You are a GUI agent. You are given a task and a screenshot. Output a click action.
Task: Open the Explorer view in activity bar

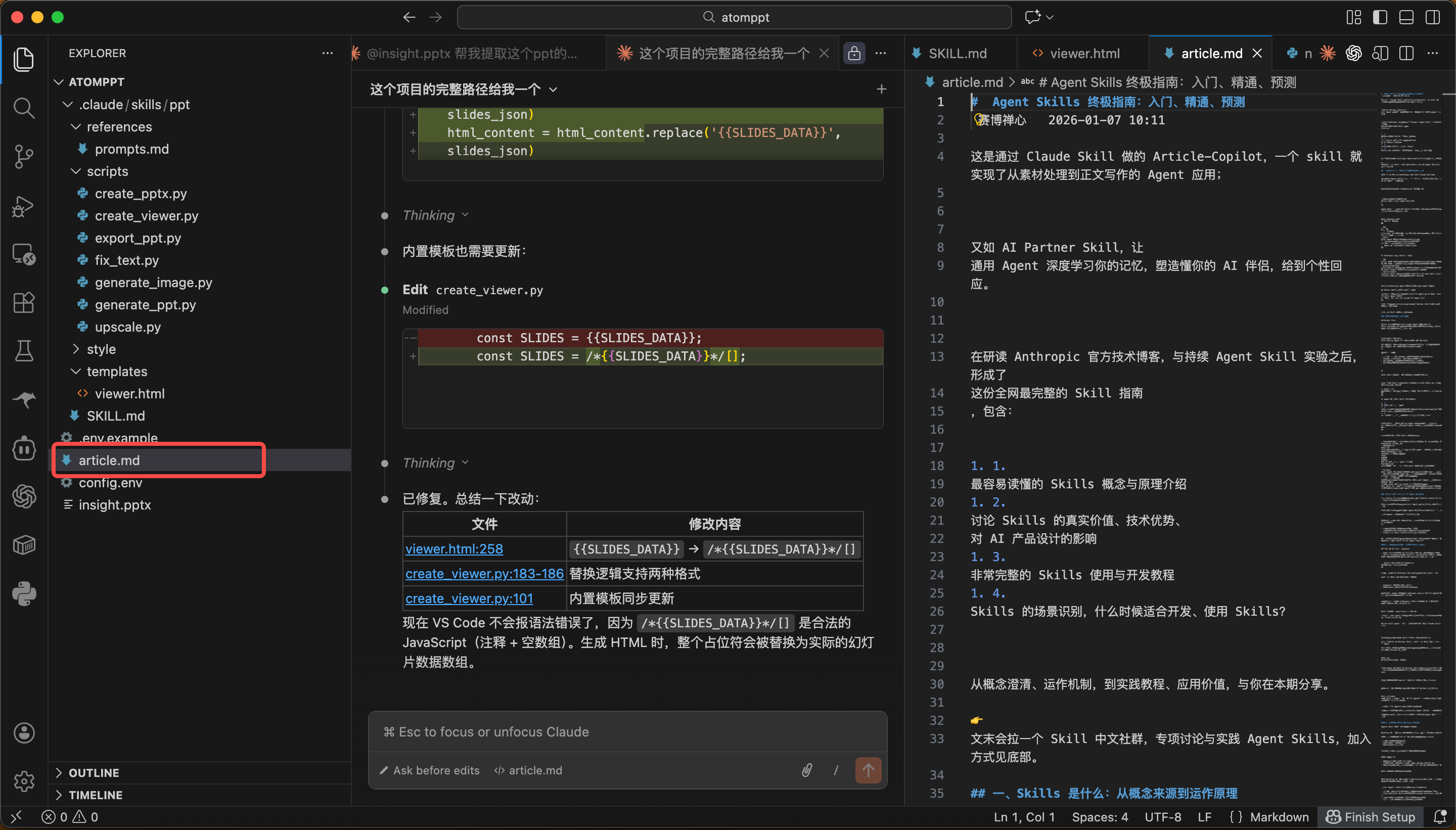23,59
